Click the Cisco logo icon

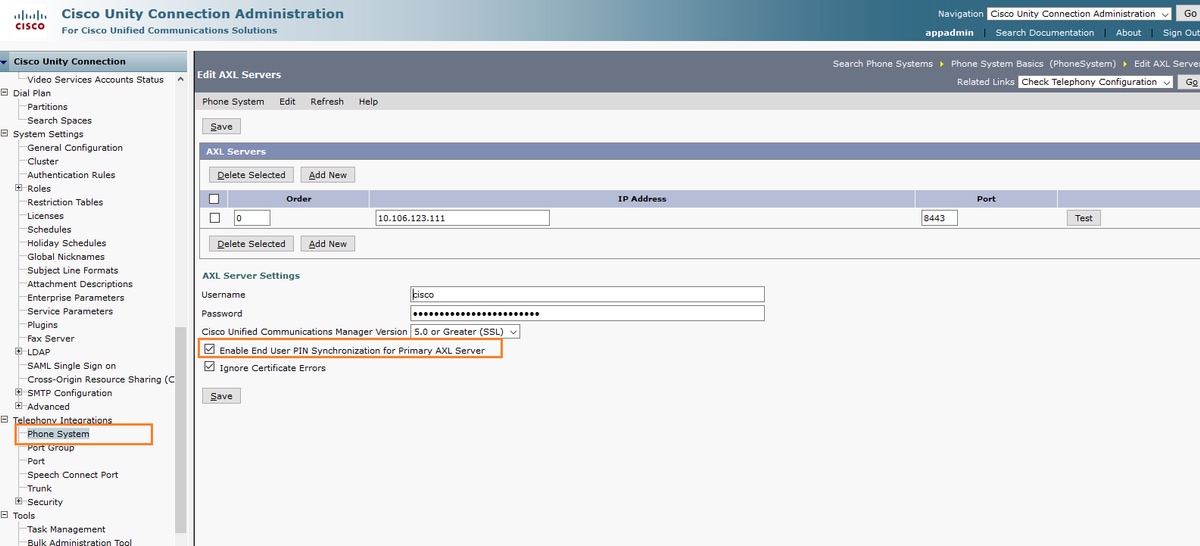click(28, 20)
